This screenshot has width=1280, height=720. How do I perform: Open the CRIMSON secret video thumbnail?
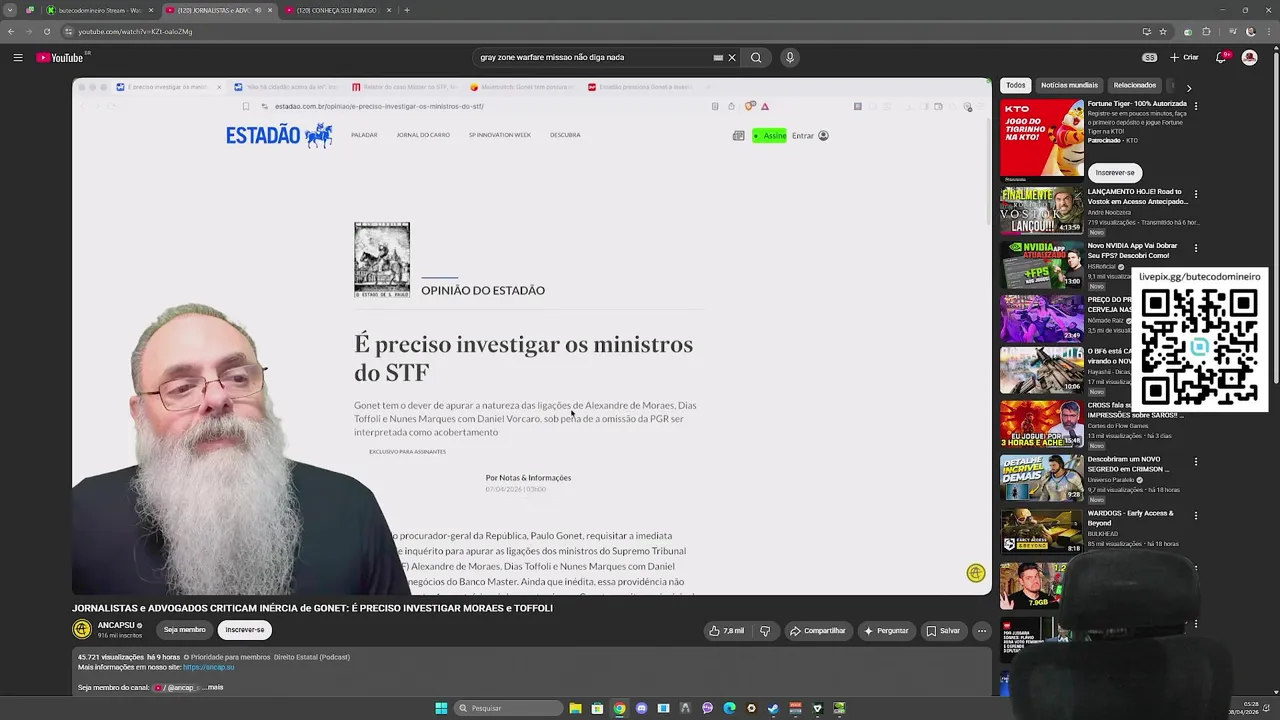tap(1042, 478)
